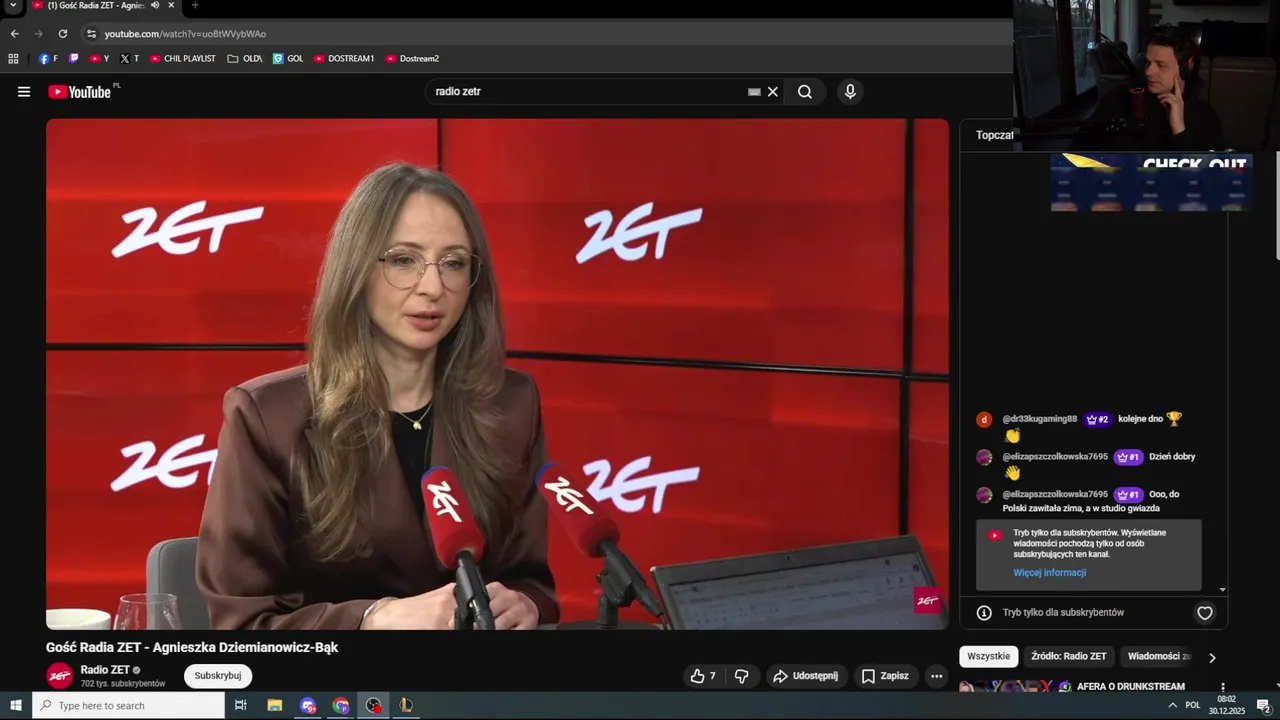Open the X bookmark labeled T
The height and width of the screenshot is (720, 1280).
point(129,59)
